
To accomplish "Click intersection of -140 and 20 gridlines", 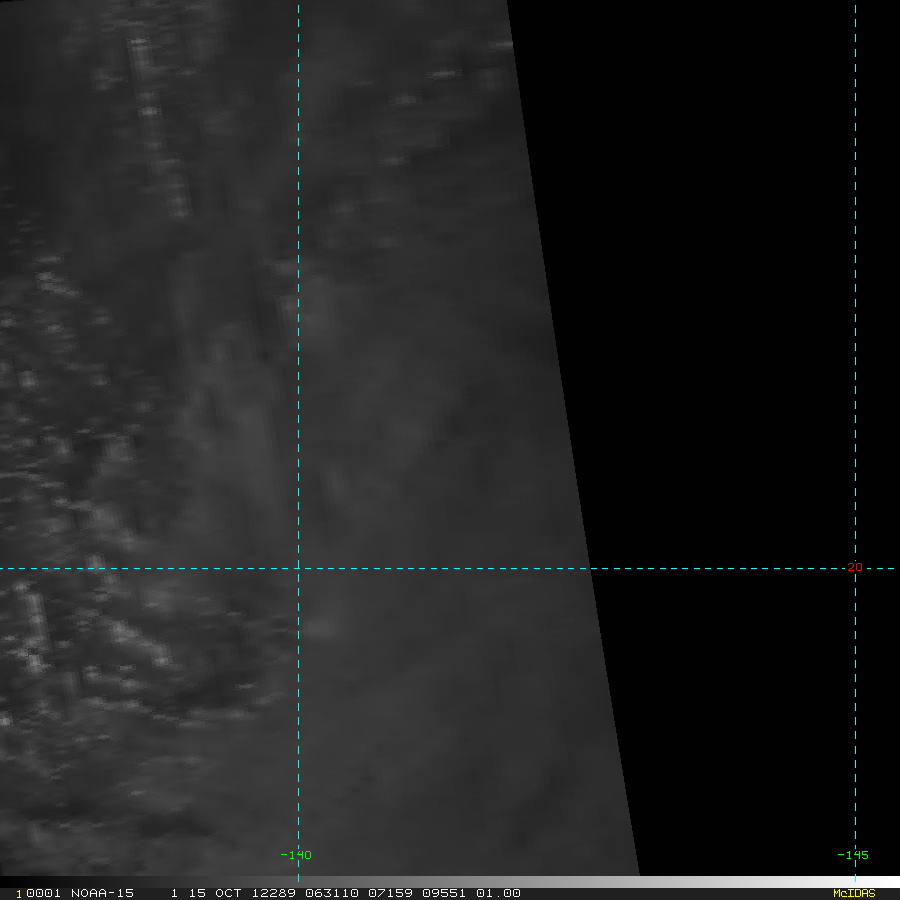I will [298, 568].
